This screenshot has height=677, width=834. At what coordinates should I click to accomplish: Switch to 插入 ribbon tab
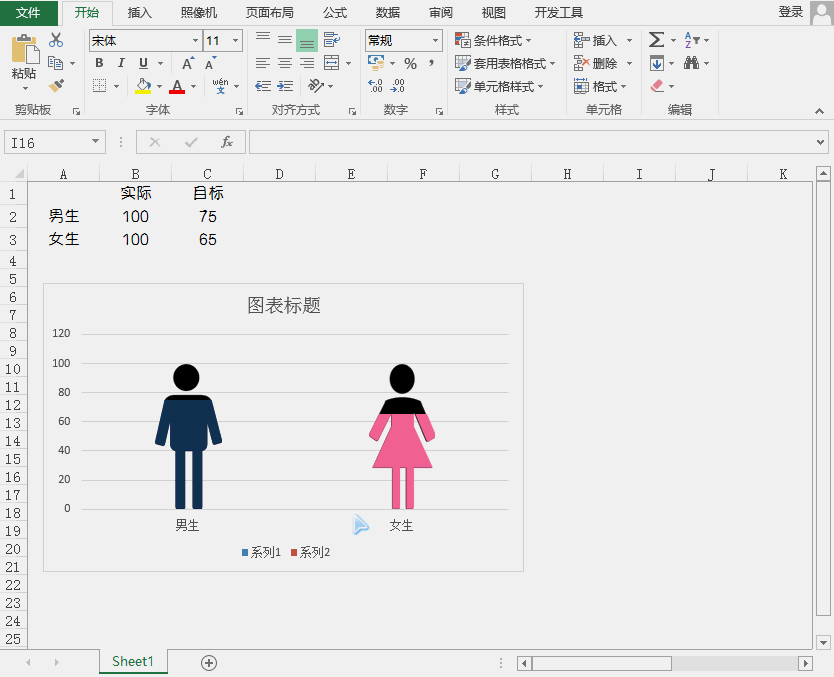pyautogui.click(x=139, y=13)
